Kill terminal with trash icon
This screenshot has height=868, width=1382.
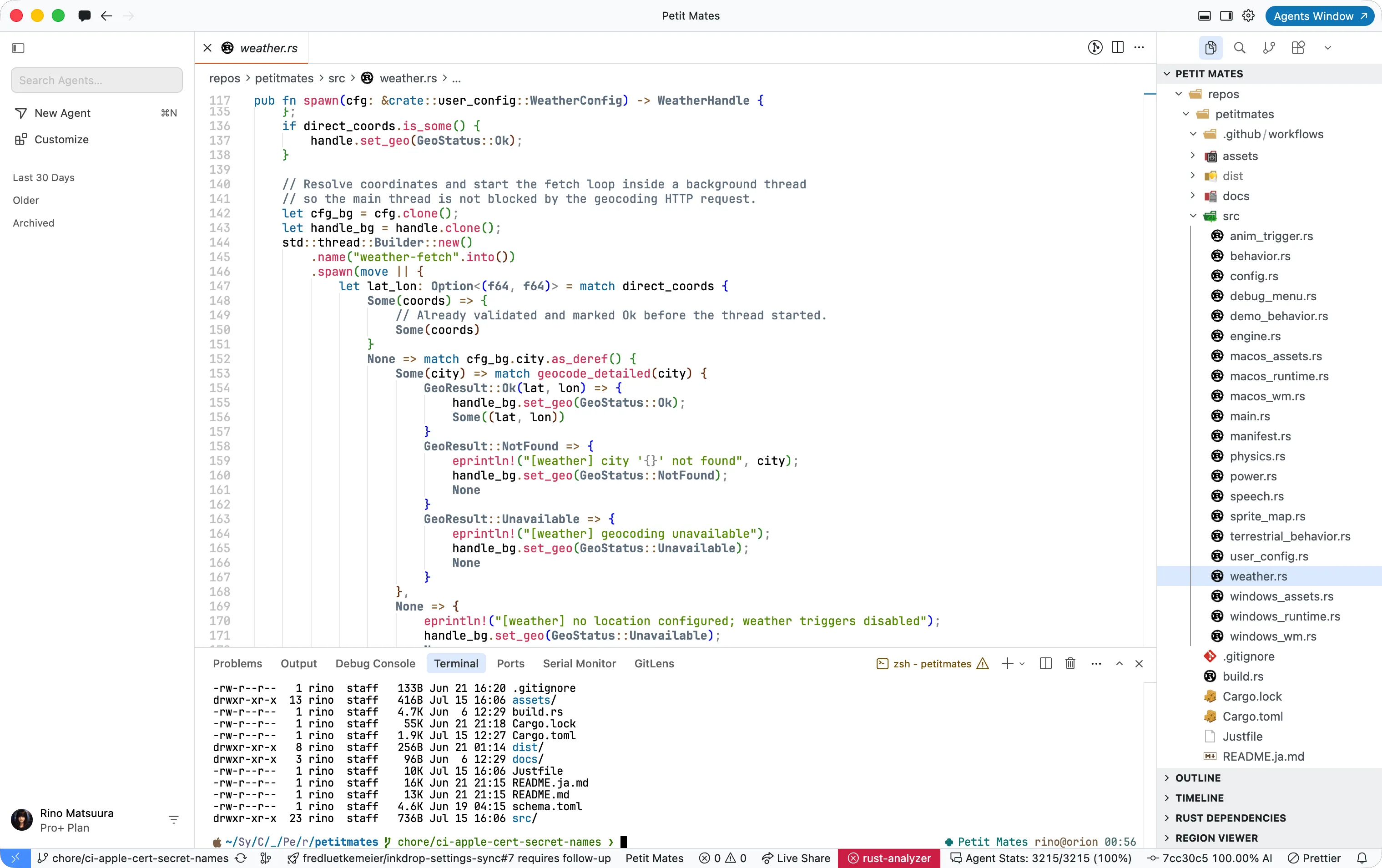[1070, 664]
